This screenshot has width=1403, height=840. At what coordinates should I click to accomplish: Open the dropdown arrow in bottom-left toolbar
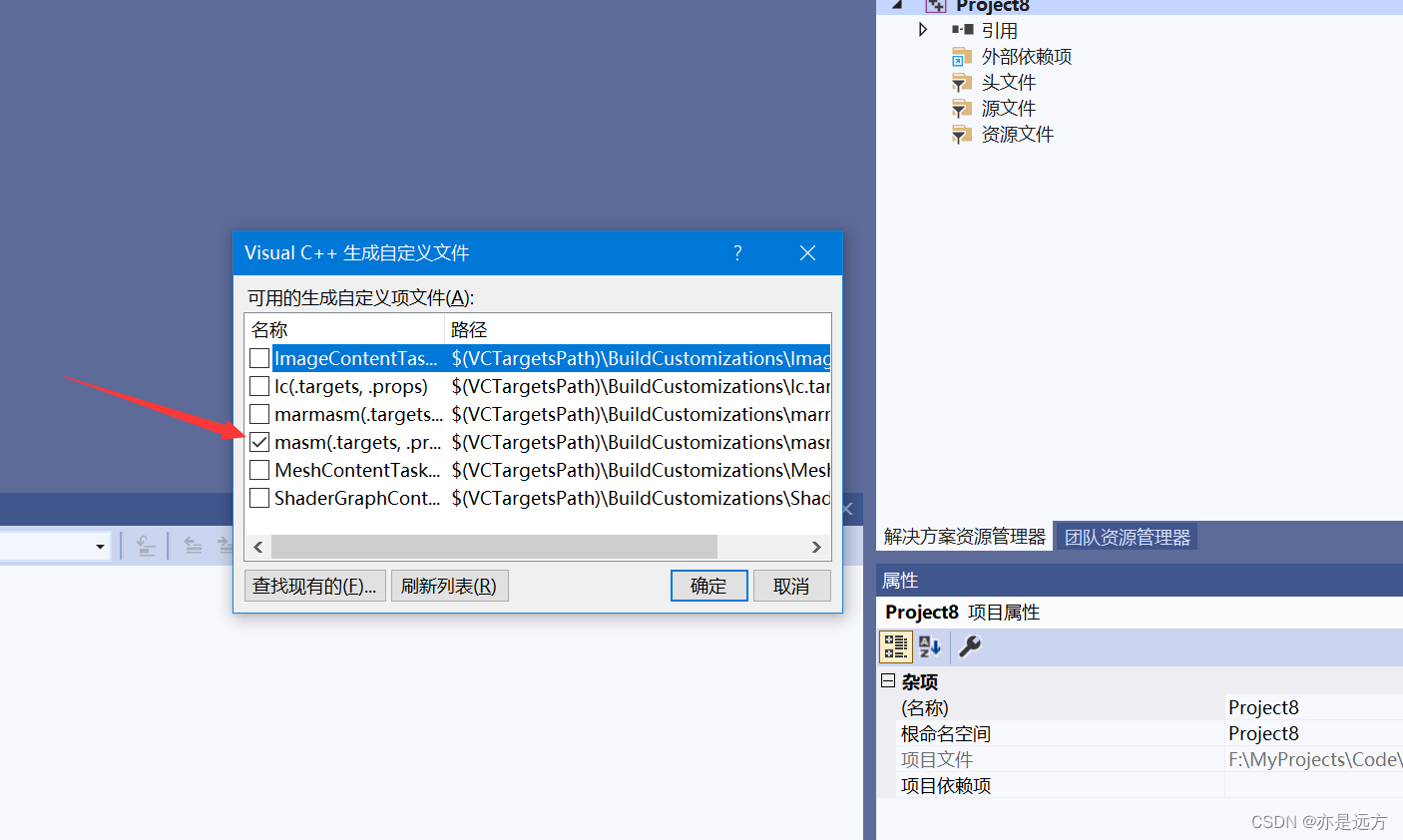100,547
